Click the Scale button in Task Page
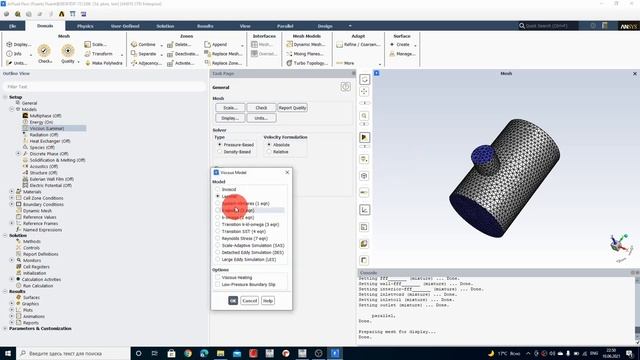The width and height of the screenshot is (640, 360). click(x=230, y=108)
